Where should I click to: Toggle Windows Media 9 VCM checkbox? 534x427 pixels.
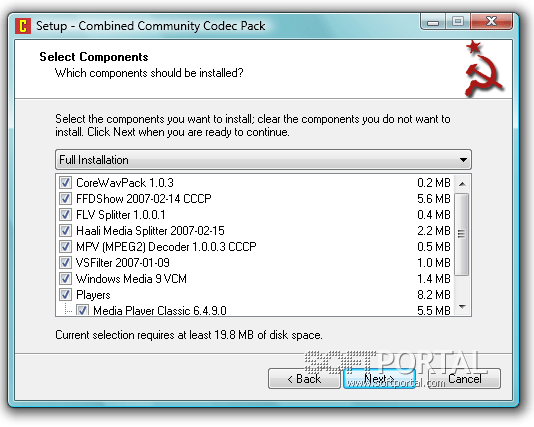tap(65, 279)
